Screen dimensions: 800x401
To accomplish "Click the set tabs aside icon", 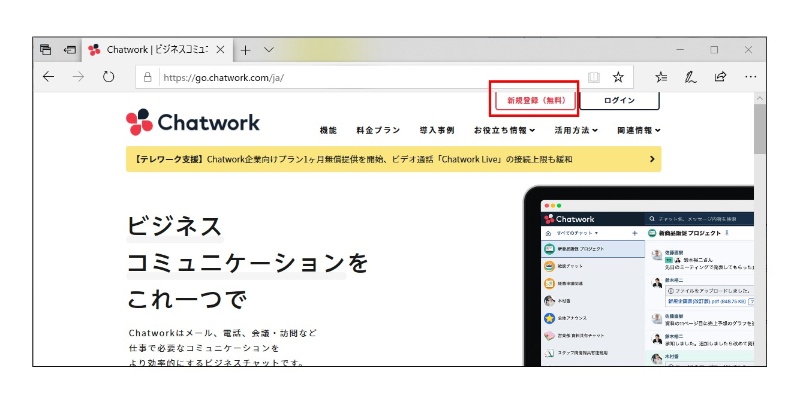I will point(71,49).
